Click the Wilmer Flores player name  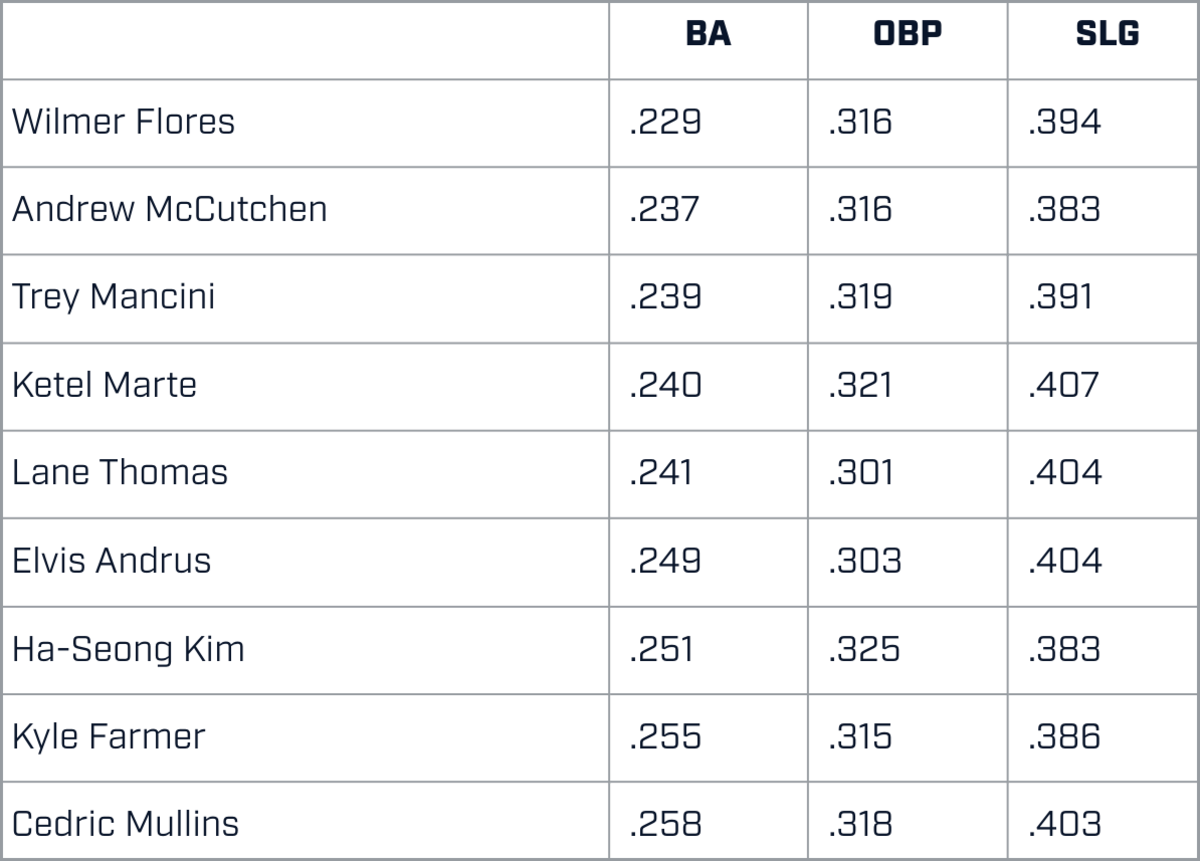(124, 122)
